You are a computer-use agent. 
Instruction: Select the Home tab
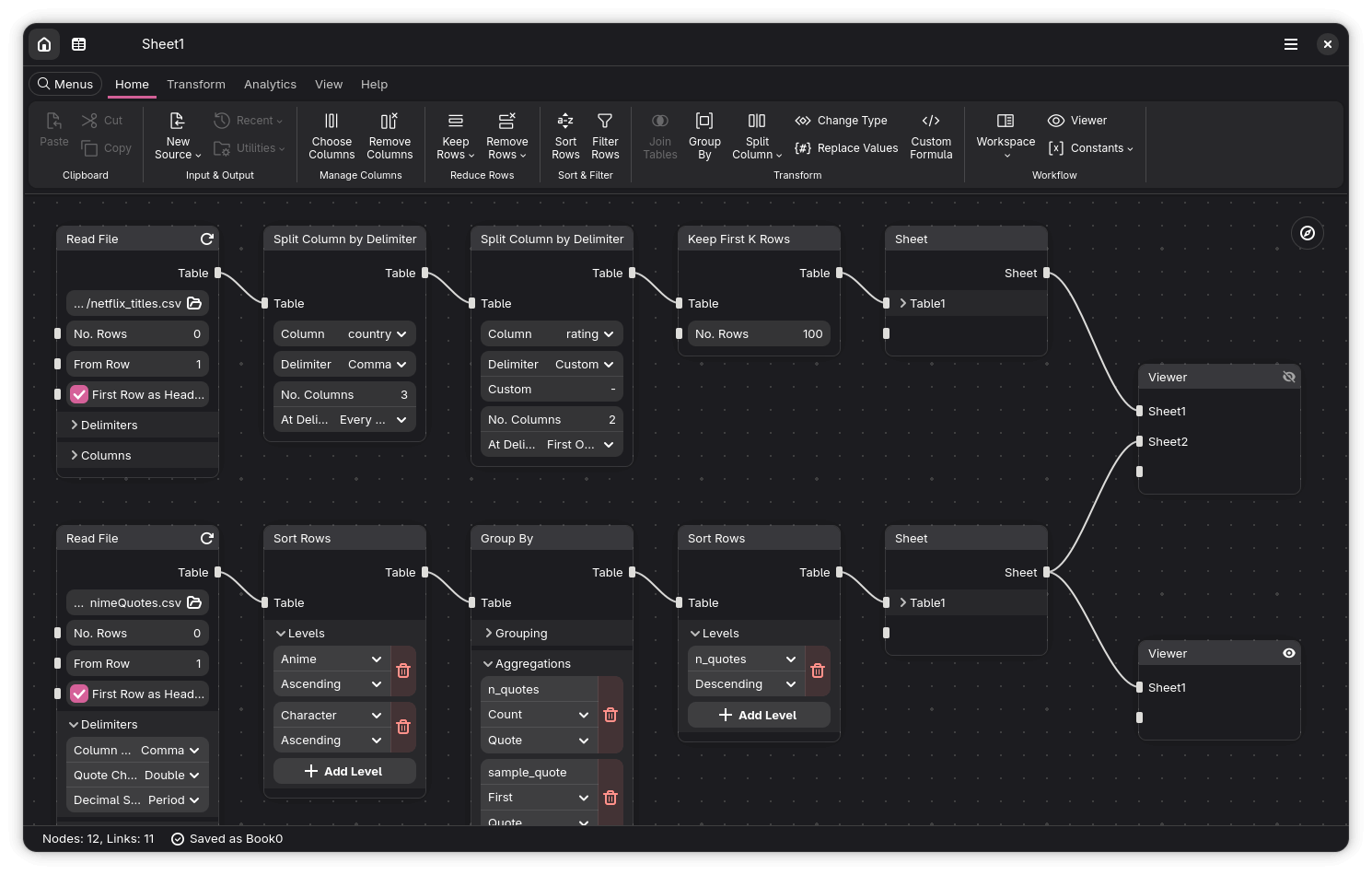click(x=132, y=84)
